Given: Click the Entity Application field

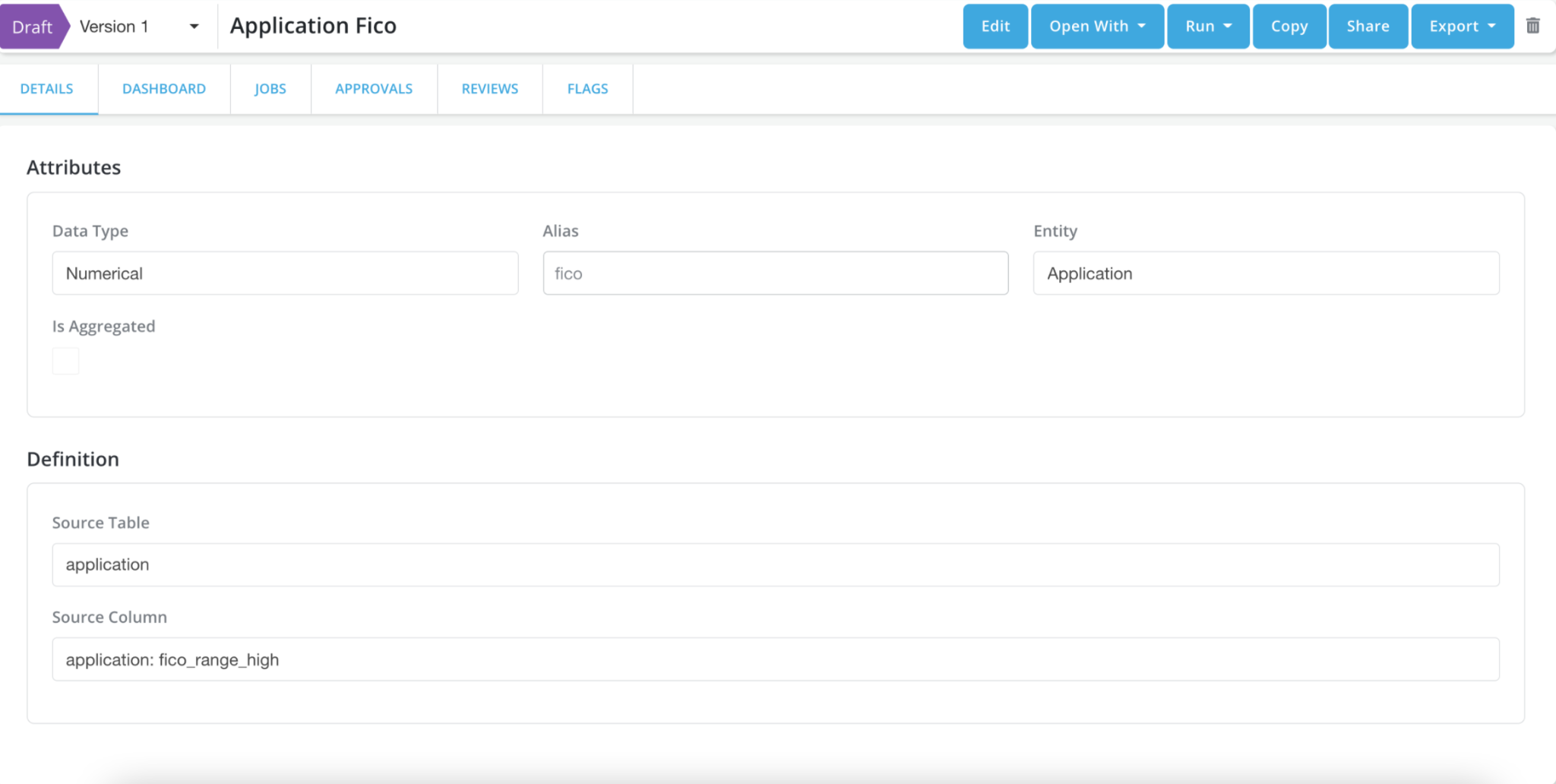Looking at the screenshot, I should pyautogui.click(x=1266, y=273).
